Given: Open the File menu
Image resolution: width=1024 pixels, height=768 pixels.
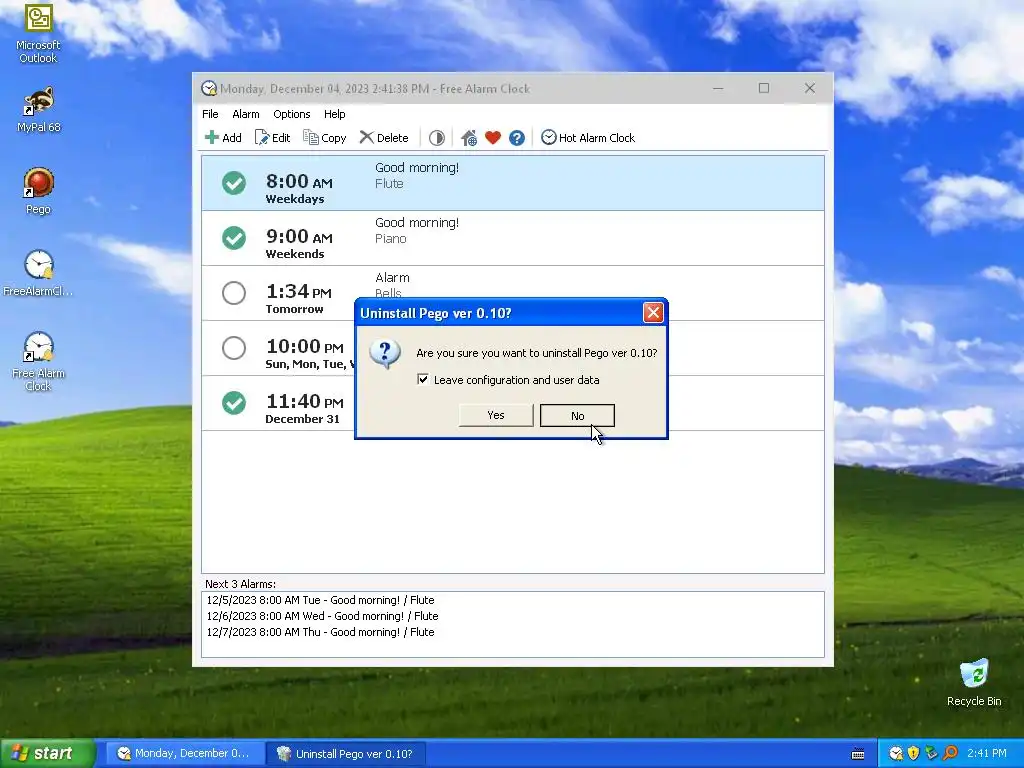Looking at the screenshot, I should tap(210, 114).
